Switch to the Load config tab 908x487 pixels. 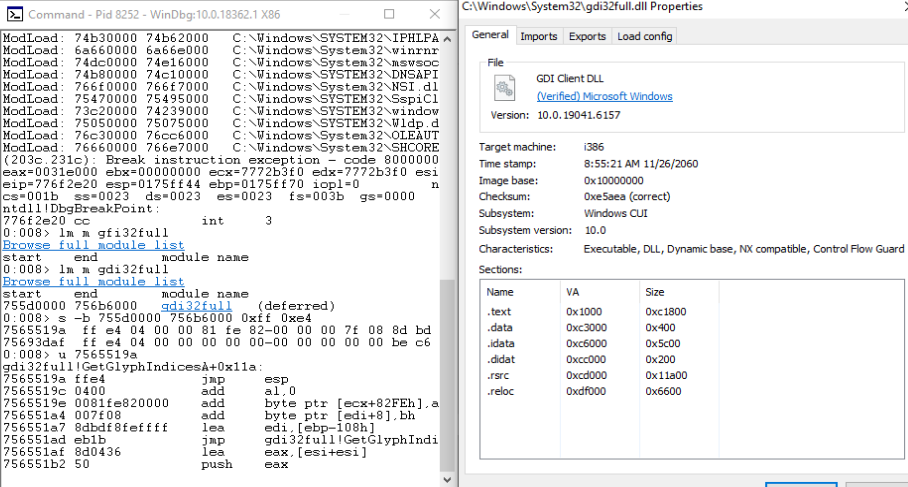click(645, 36)
